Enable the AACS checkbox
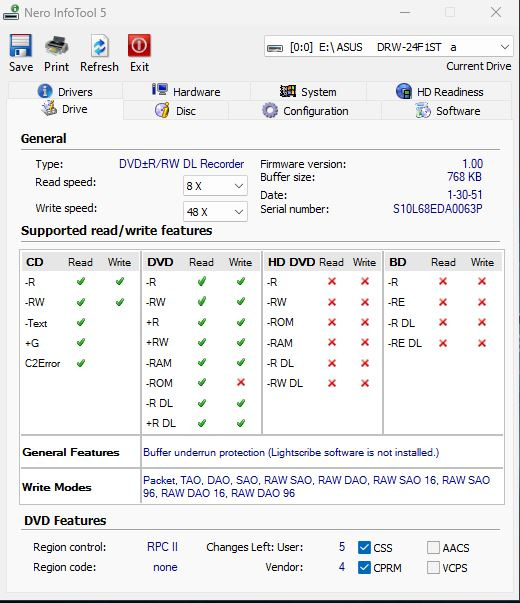 [433, 547]
